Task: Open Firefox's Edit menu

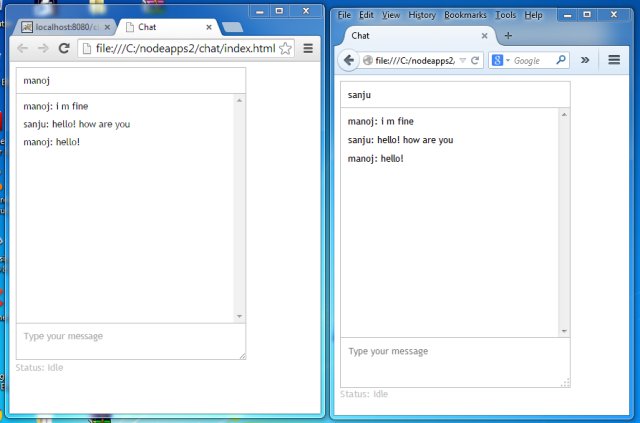Action: point(366,15)
